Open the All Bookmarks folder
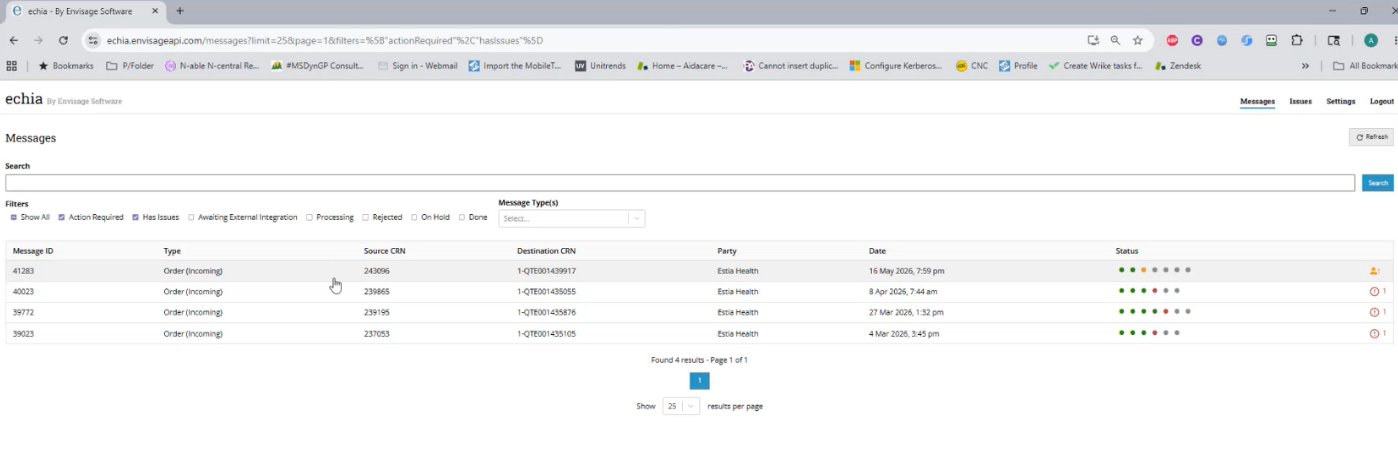The image size is (1398, 449). [x=1365, y=66]
